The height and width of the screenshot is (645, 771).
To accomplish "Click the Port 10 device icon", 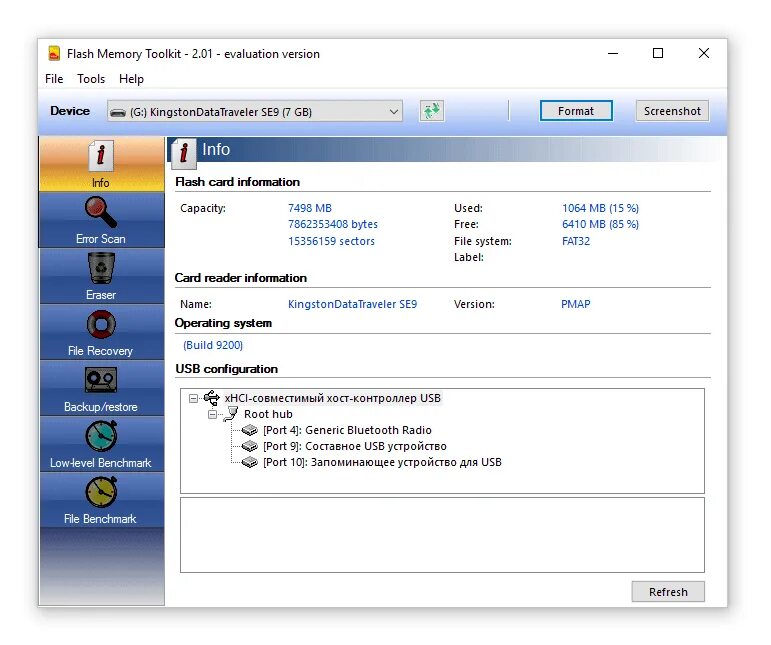I will coord(250,463).
